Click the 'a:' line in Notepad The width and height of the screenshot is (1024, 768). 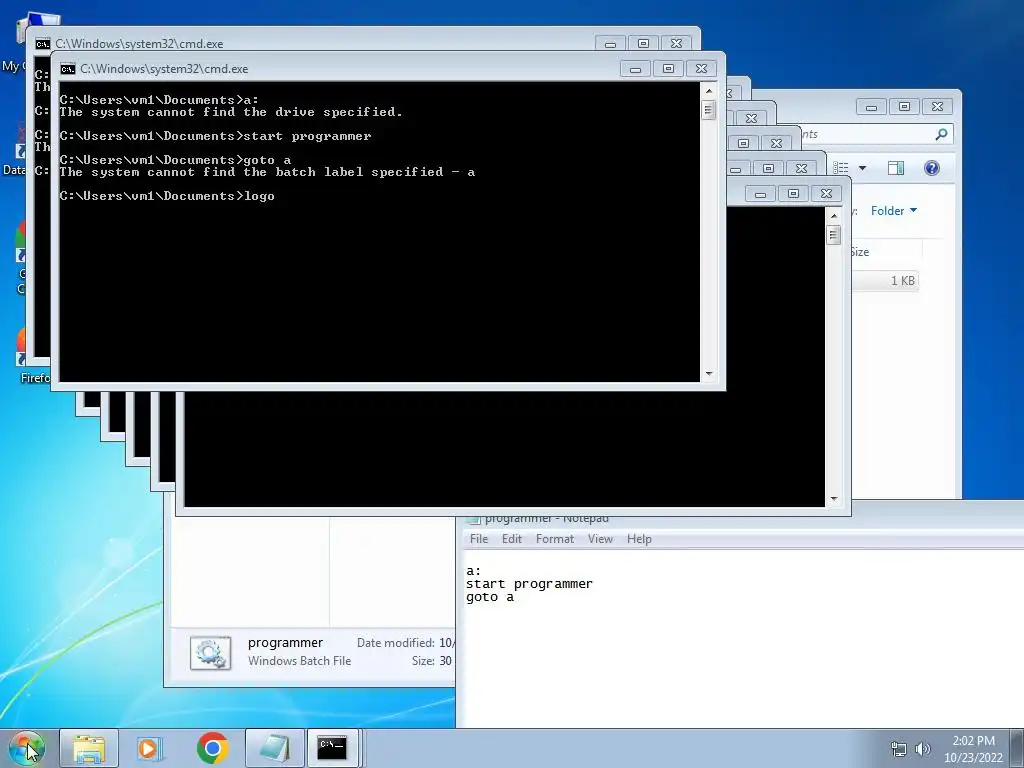pyautogui.click(x=473, y=571)
